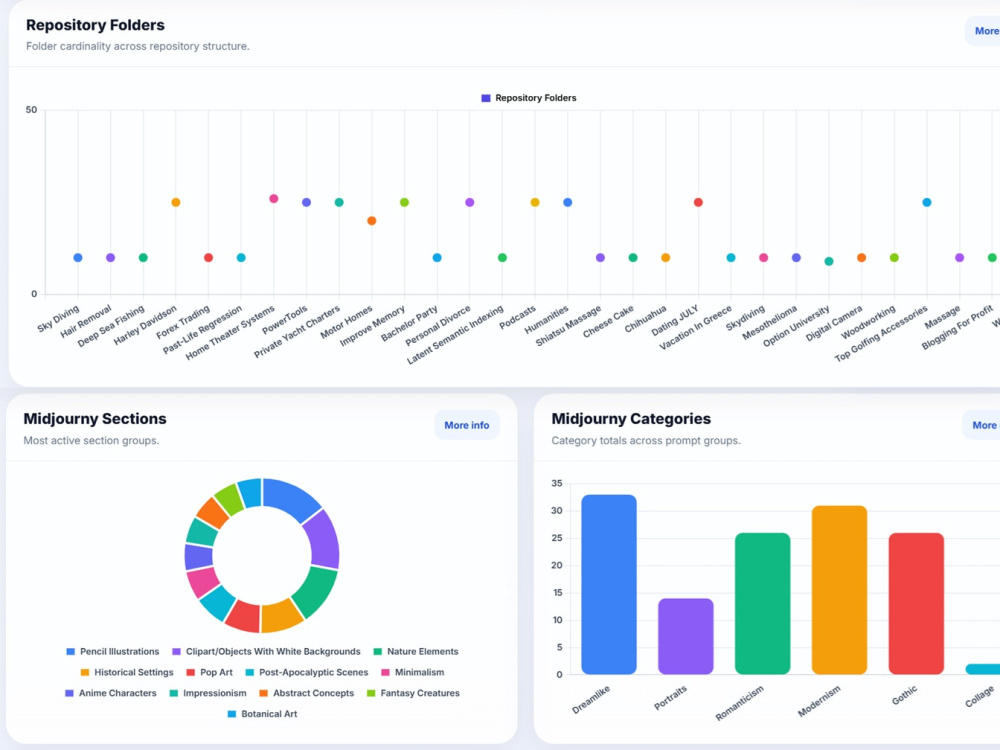Toggle Abstract Concepts legend entry
This screenshot has height=750, width=1000.
tap(307, 693)
